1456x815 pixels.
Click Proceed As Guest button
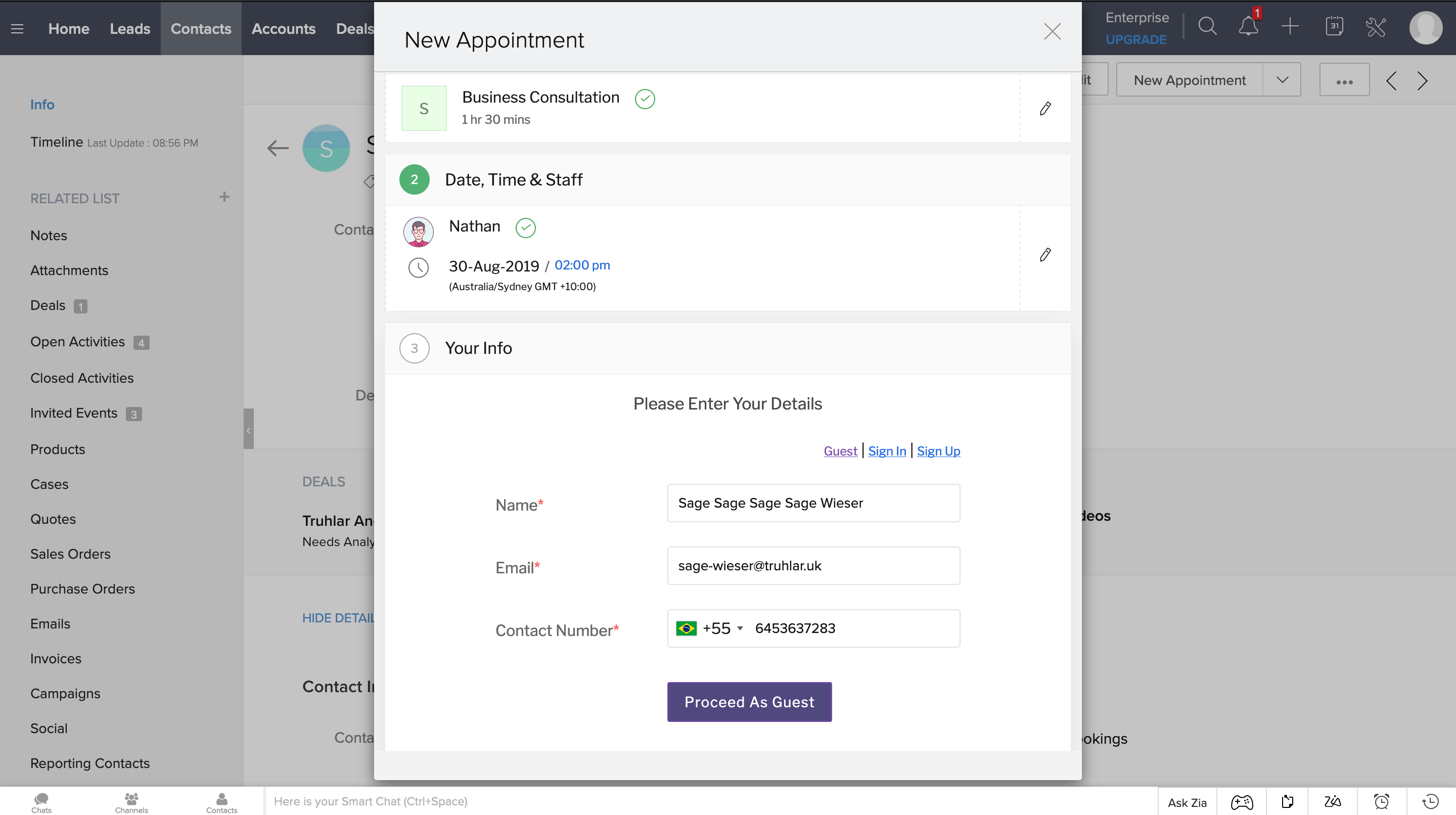(749, 701)
